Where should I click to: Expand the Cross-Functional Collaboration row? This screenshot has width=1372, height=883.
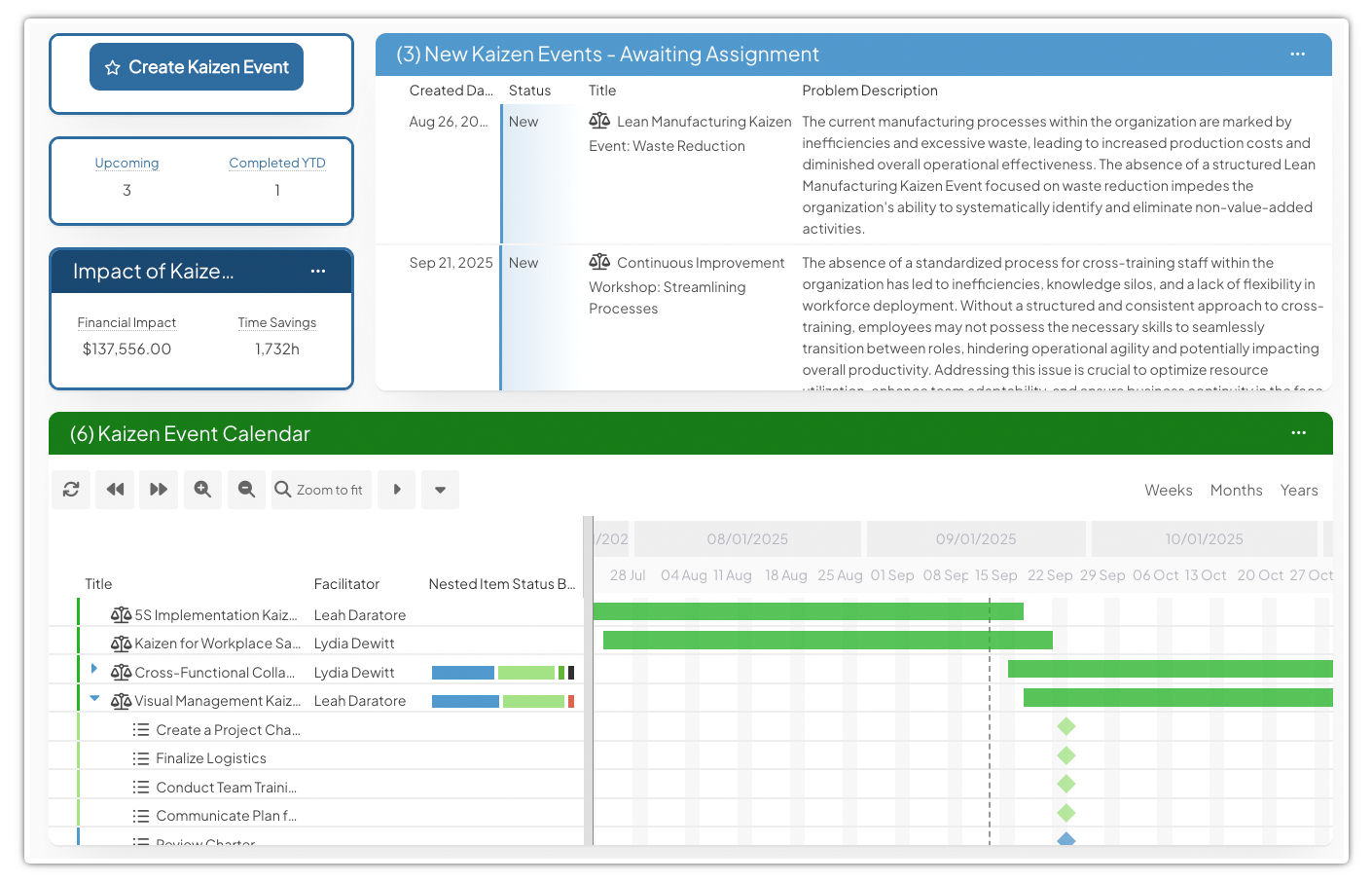pyautogui.click(x=94, y=669)
